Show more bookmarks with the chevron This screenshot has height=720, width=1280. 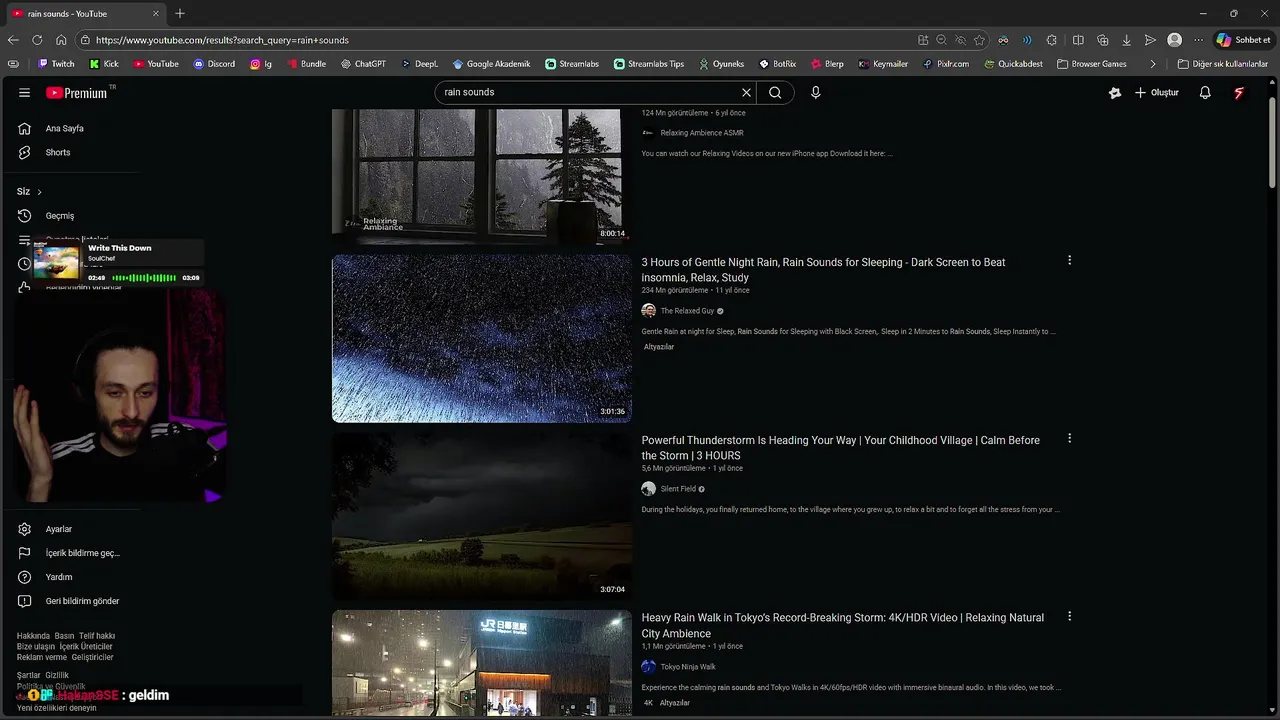pos(1153,64)
